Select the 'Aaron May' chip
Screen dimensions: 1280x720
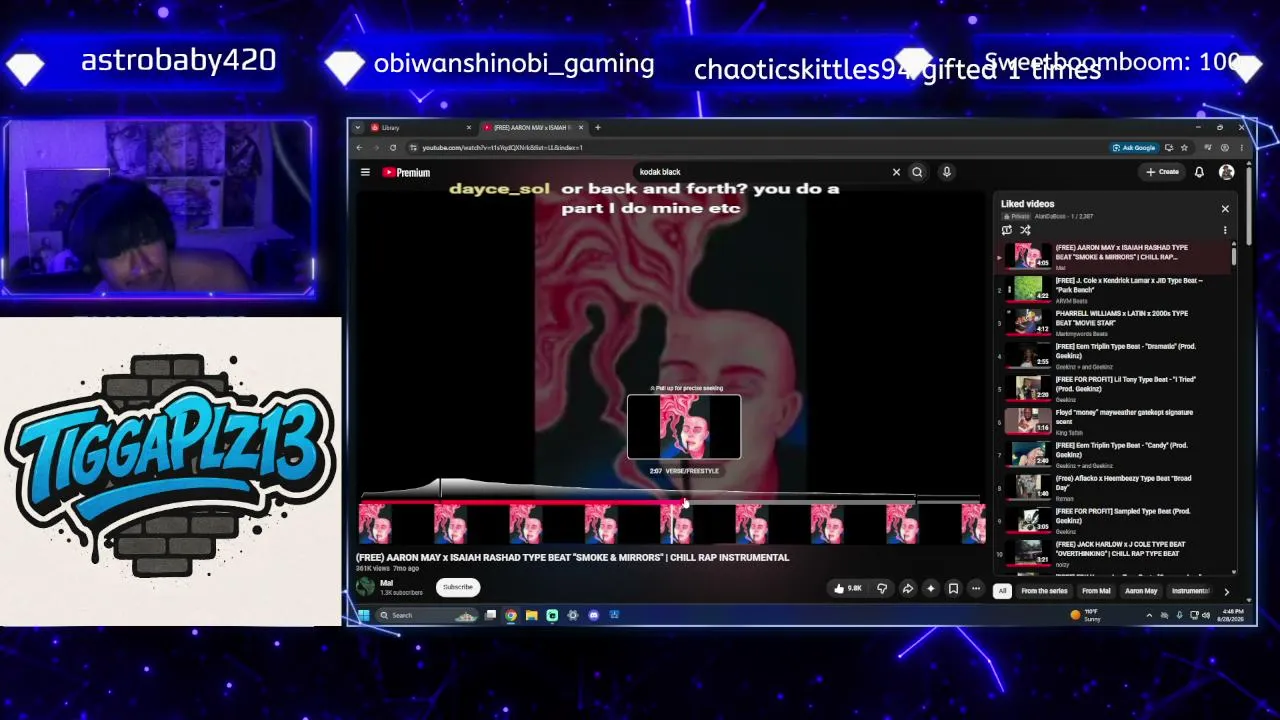click(x=1141, y=591)
